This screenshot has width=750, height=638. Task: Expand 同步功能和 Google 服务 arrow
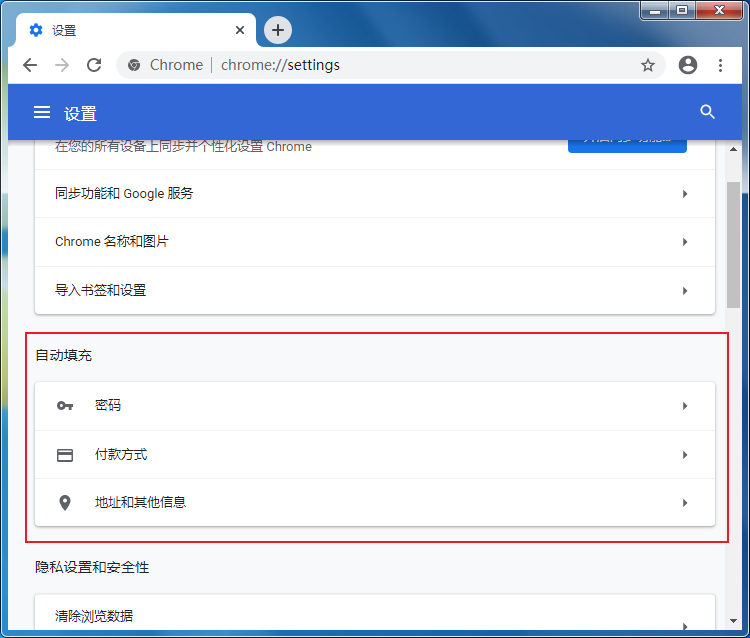coord(685,194)
